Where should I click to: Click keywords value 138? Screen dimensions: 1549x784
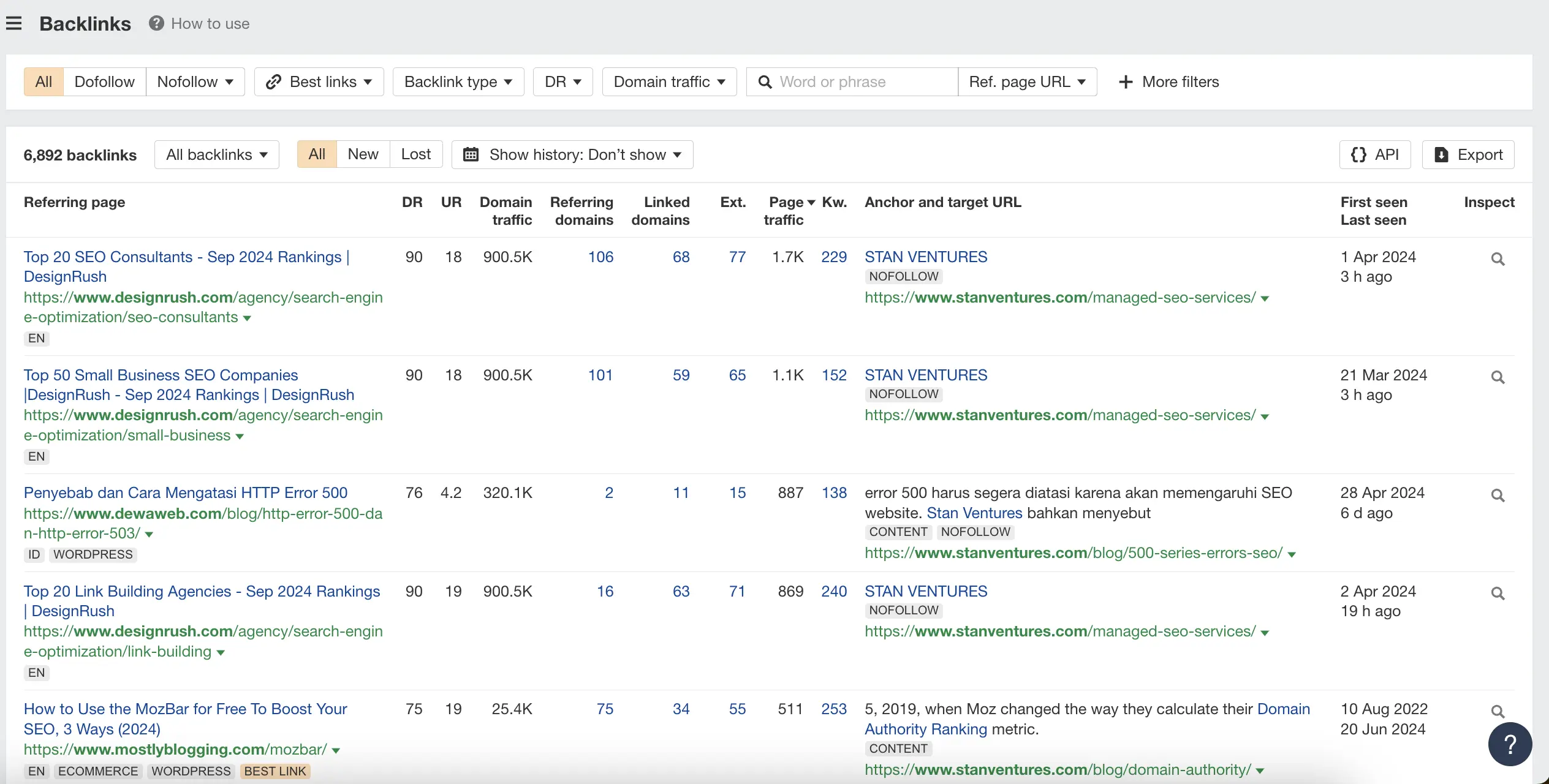pos(834,493)
